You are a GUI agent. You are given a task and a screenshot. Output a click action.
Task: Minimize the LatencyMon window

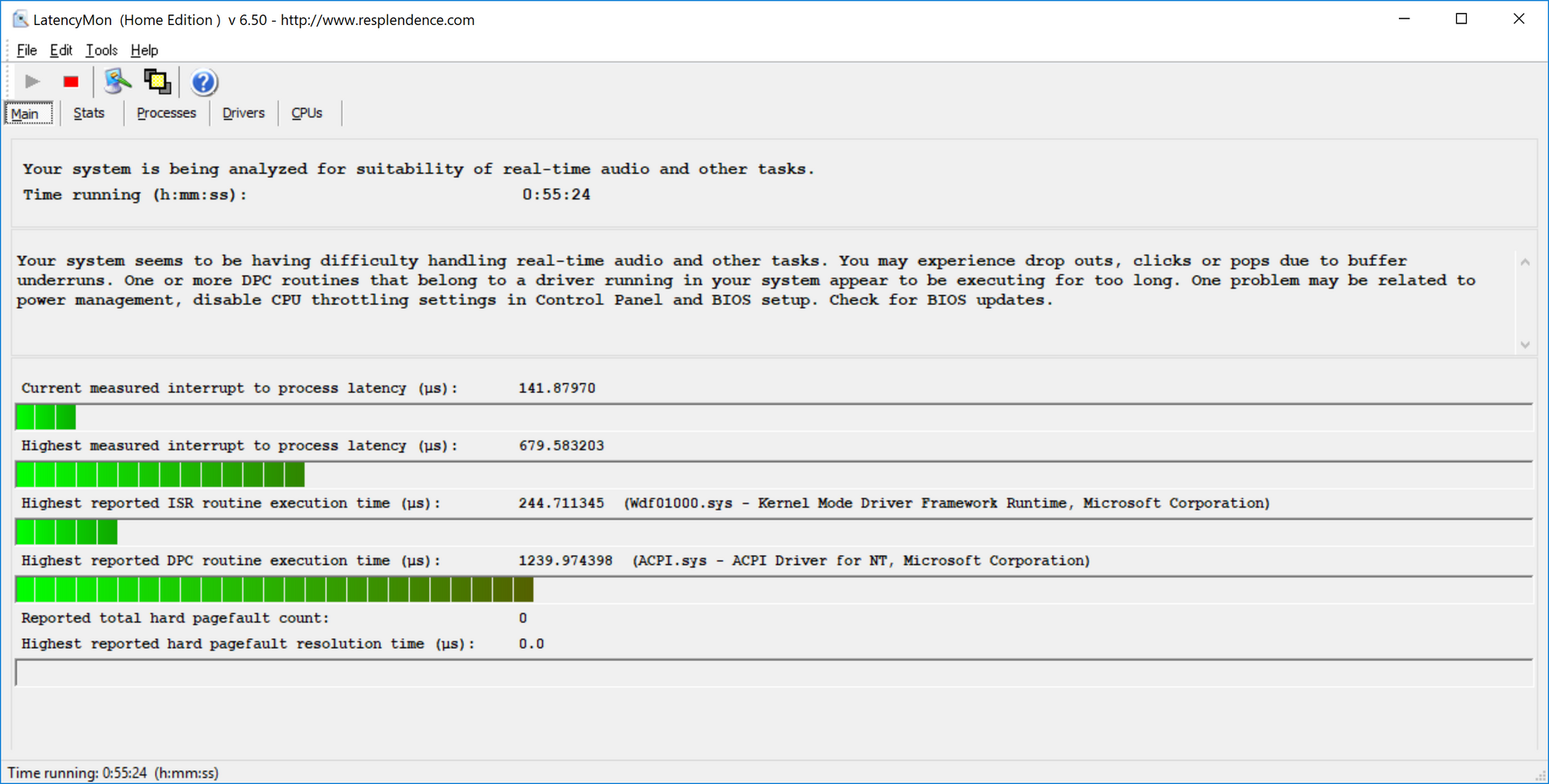[1405, 19]
